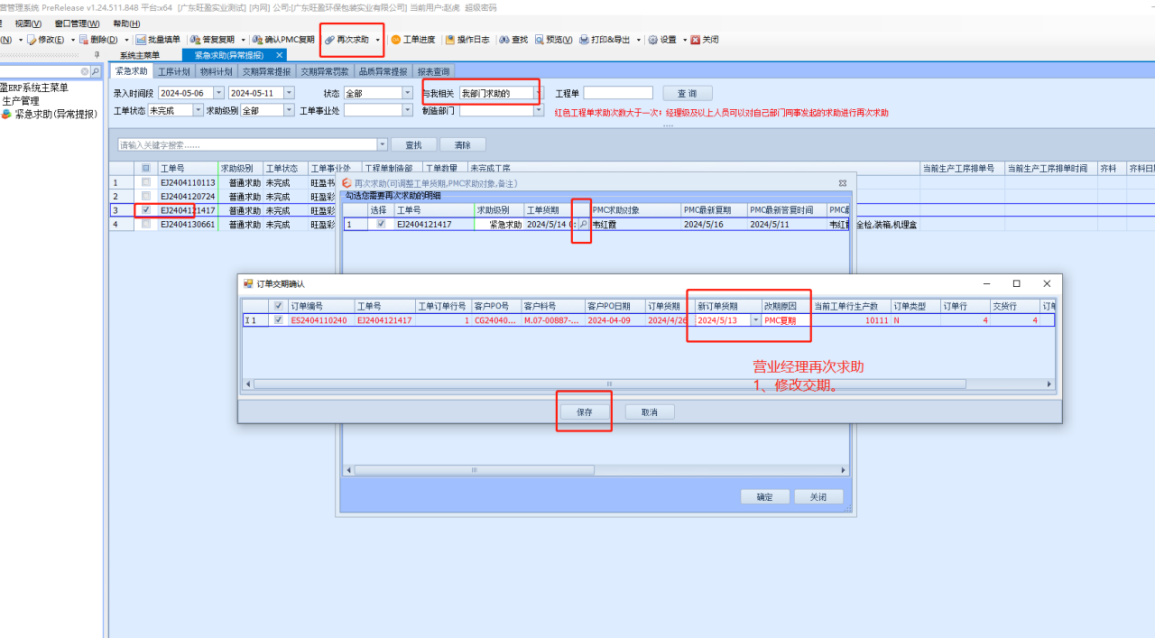Viewport: 1156px width, 639px height.
Task: Open the 视图(V) menu
Action: (28, 24)
